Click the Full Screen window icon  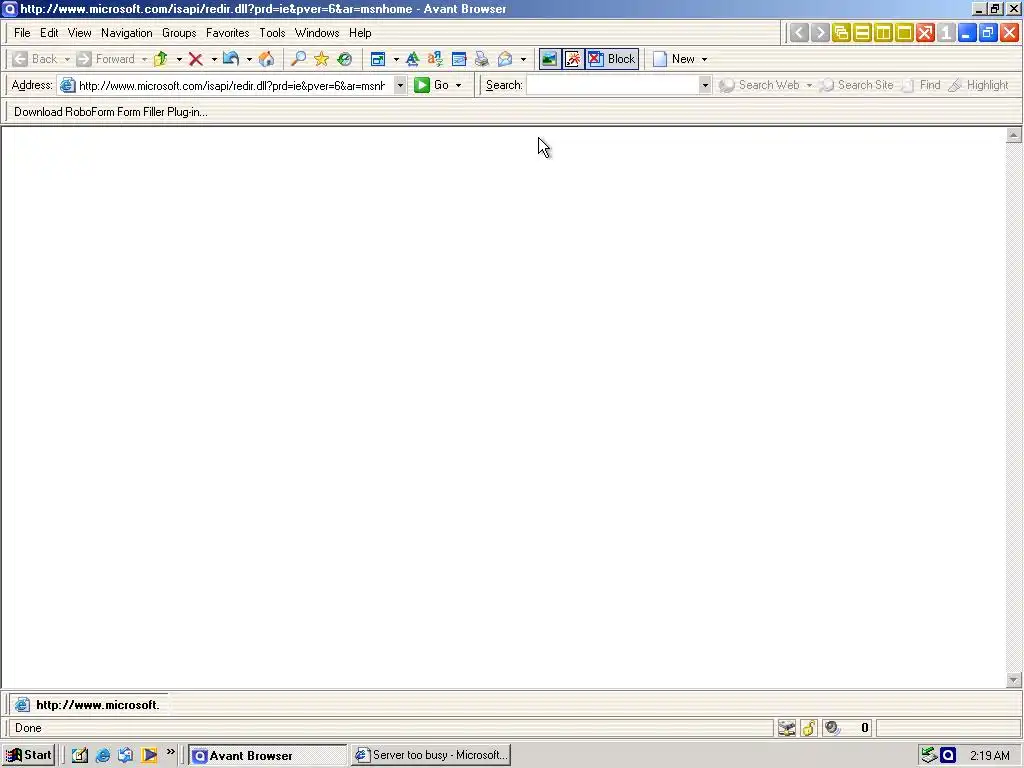click(x=378, y=59)
